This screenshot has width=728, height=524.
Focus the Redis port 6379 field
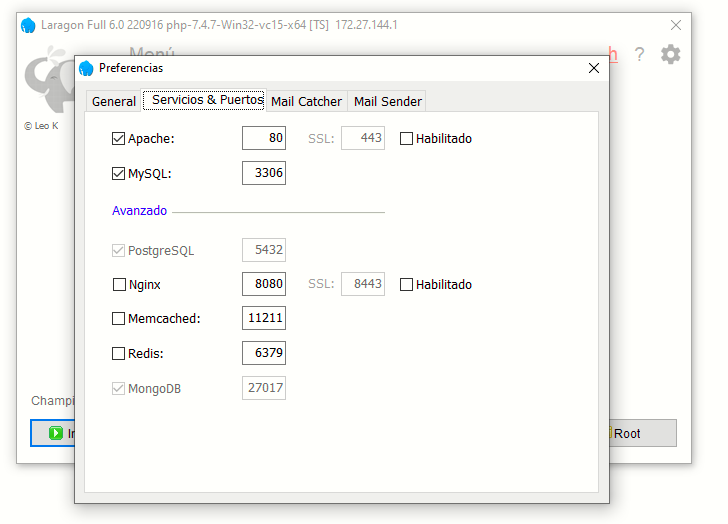point(264,353)
